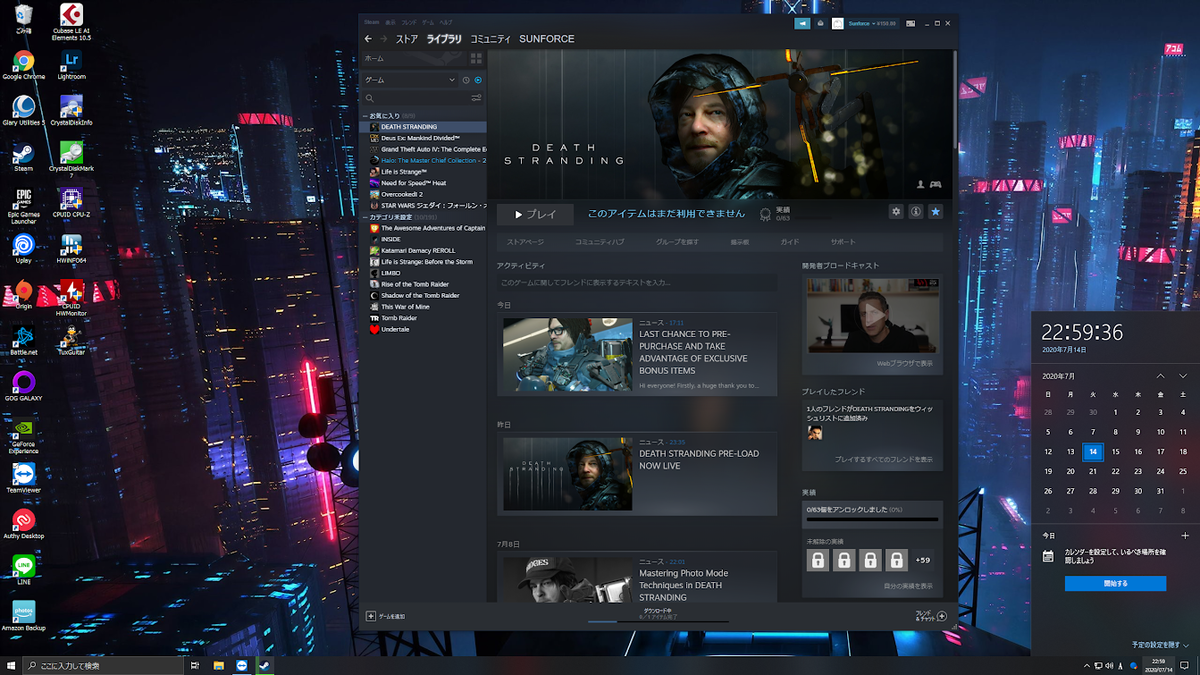Go to next month in the calendar
The height and width of the screenshot is (675, 1200).
click(1183, 376)
